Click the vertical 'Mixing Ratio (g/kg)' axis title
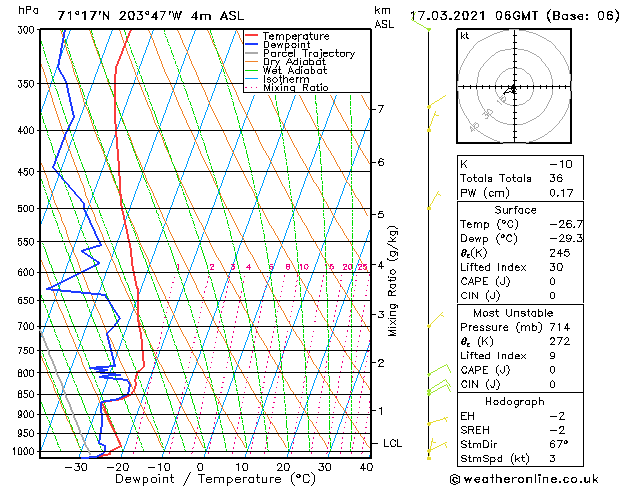629x486 pixels. click(392, 281)
